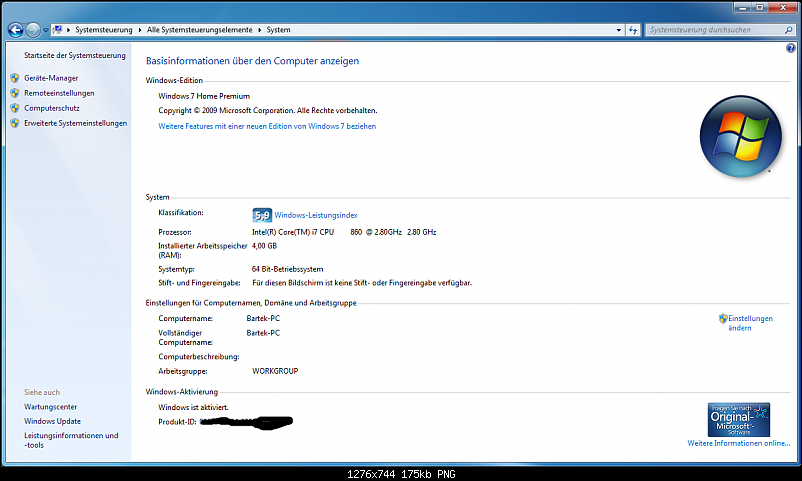
Task: Click the 4,00 GB RAM value
Action: tap(264, 246)
